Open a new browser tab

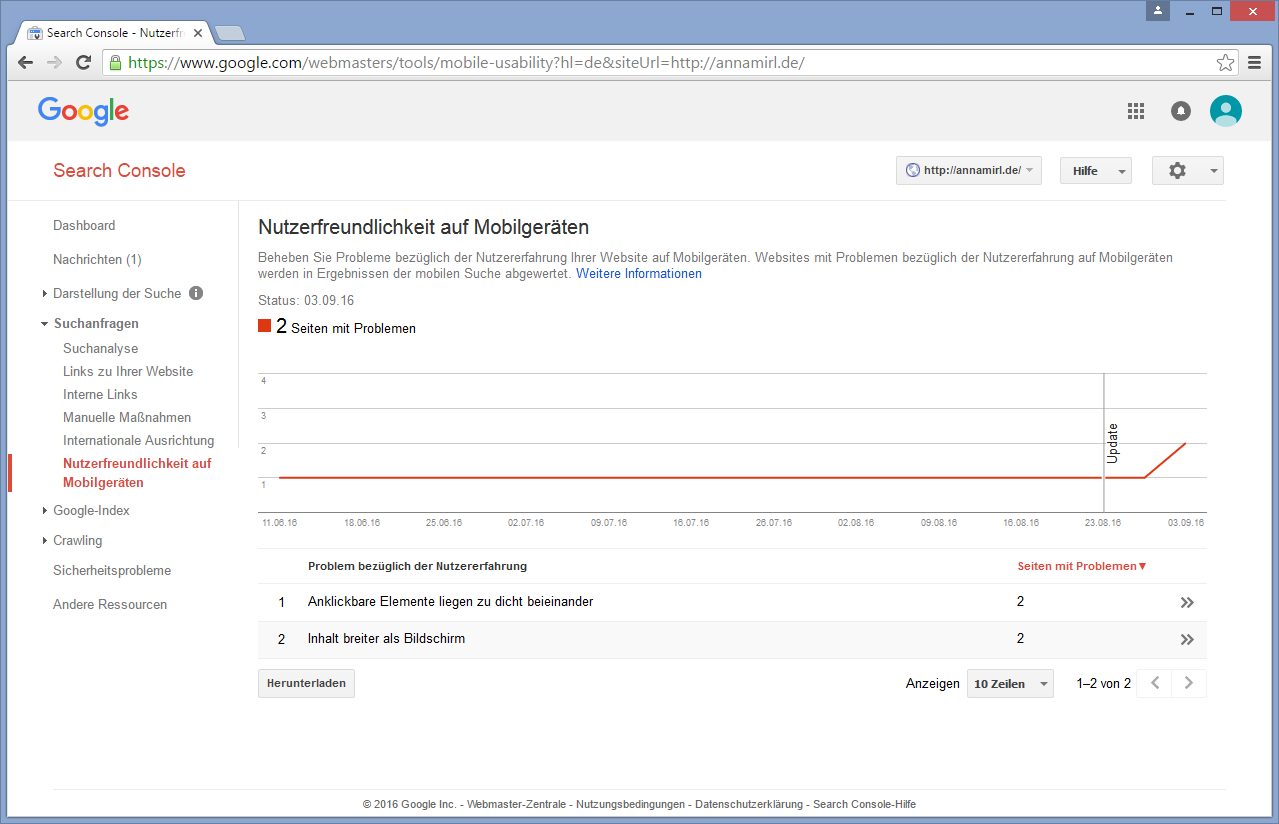tap(230, 33)
